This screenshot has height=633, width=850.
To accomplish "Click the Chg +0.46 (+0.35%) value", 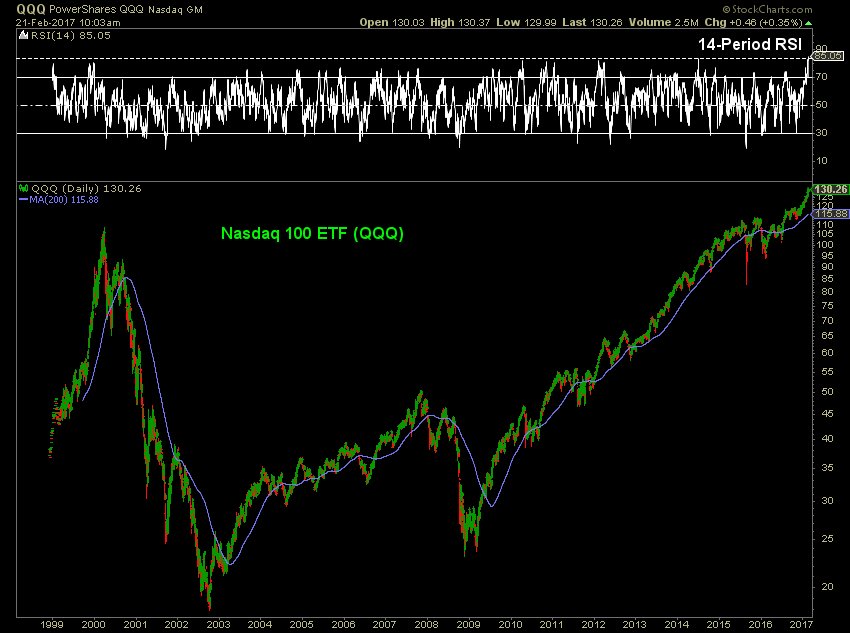I will [753, 22].
